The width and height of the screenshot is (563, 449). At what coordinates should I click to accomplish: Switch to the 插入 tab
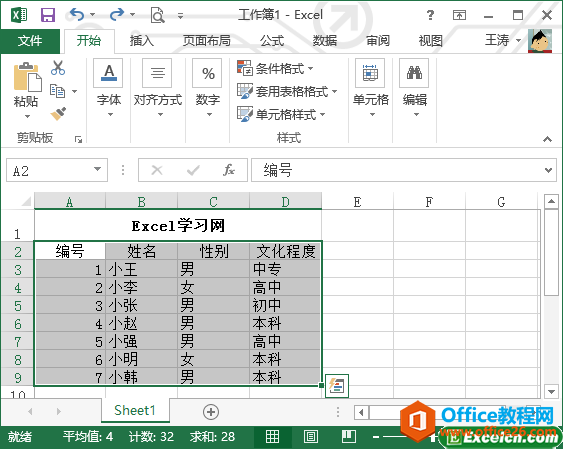tap(142, 41)
